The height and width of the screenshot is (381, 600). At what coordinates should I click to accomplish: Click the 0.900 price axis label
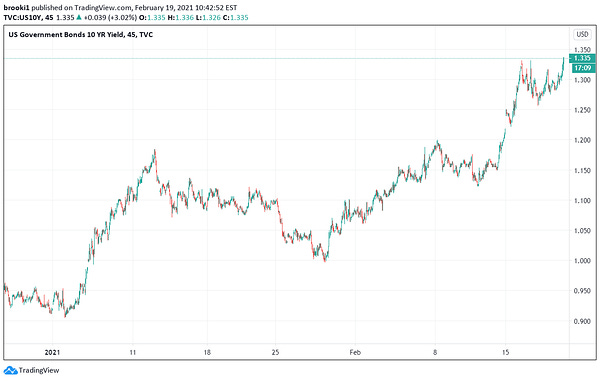click(582, 321)
